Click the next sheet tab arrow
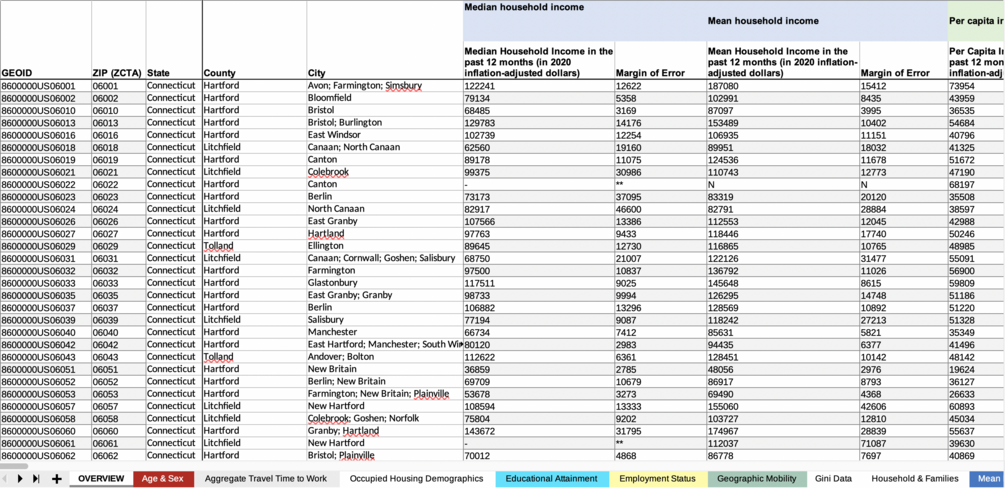Screen dimensions: 1005x488 pos(20,478)
